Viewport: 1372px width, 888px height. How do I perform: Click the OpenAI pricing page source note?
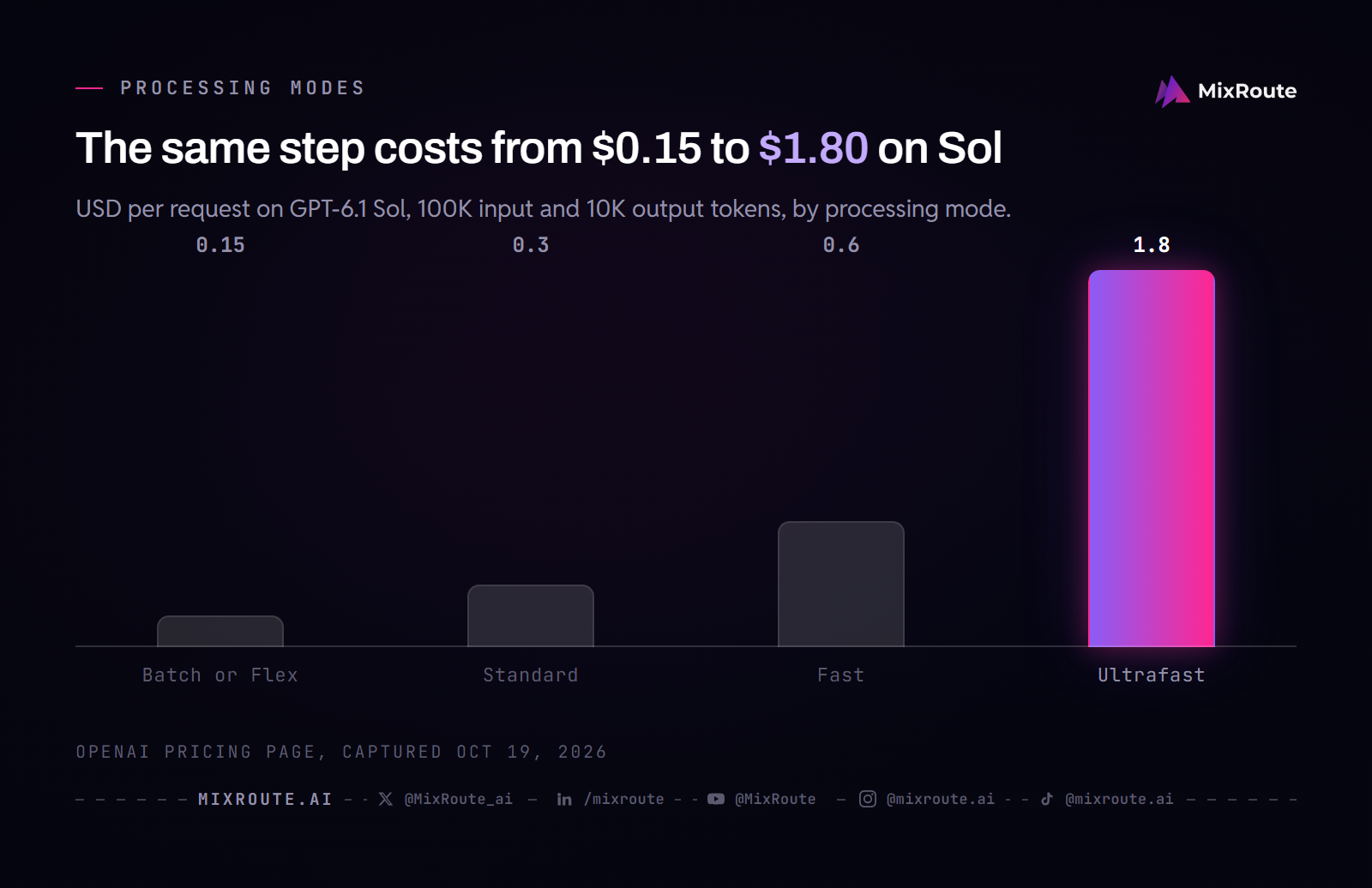tap(341, 752)
